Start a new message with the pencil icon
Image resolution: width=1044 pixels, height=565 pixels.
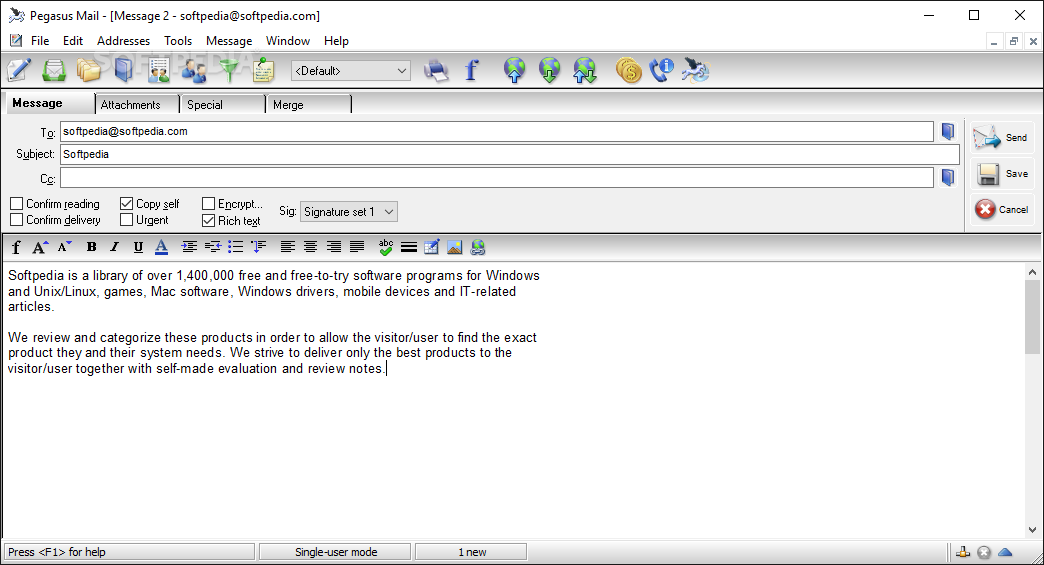19,70
